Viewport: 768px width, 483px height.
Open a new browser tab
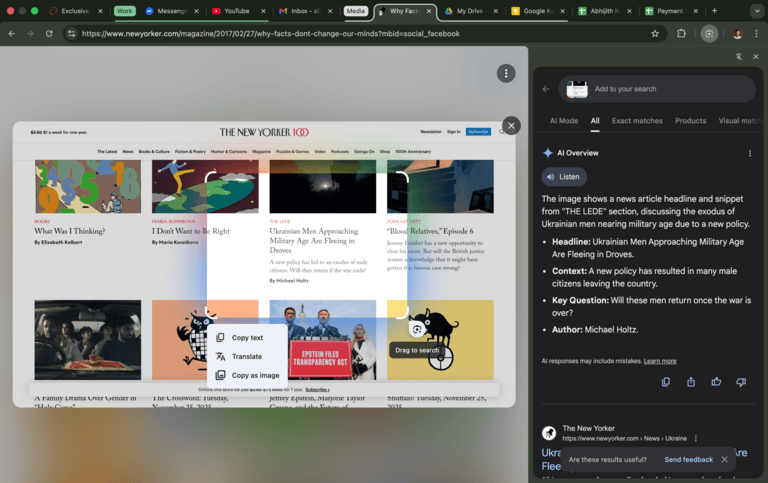[x=714, y=11]
